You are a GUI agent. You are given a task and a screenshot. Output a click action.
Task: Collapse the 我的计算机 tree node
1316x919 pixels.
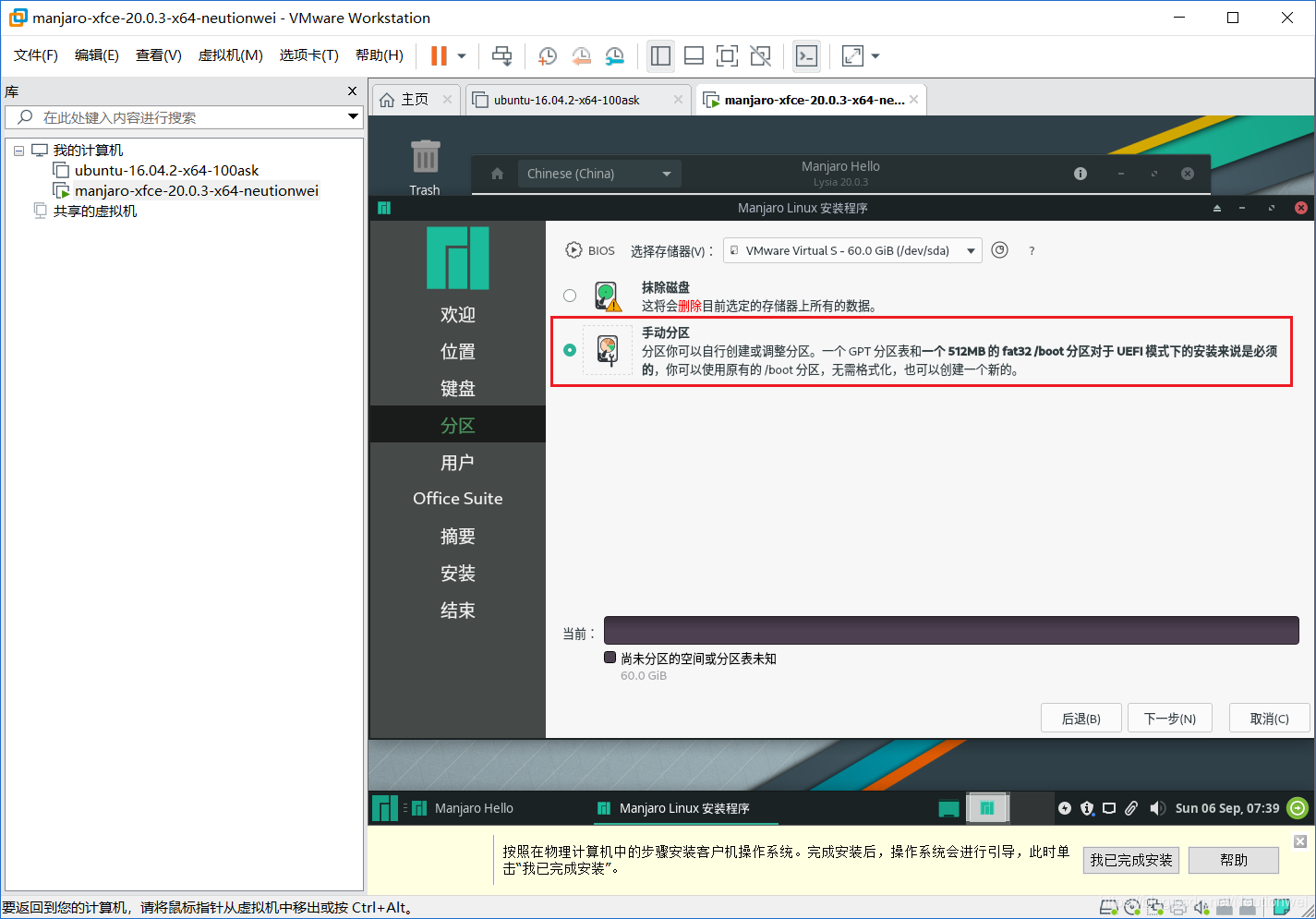[18, 151]
